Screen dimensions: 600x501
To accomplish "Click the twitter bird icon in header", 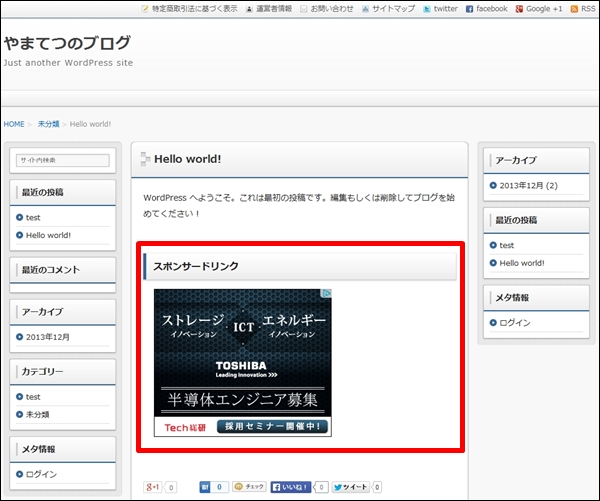I will coord(427,9).
